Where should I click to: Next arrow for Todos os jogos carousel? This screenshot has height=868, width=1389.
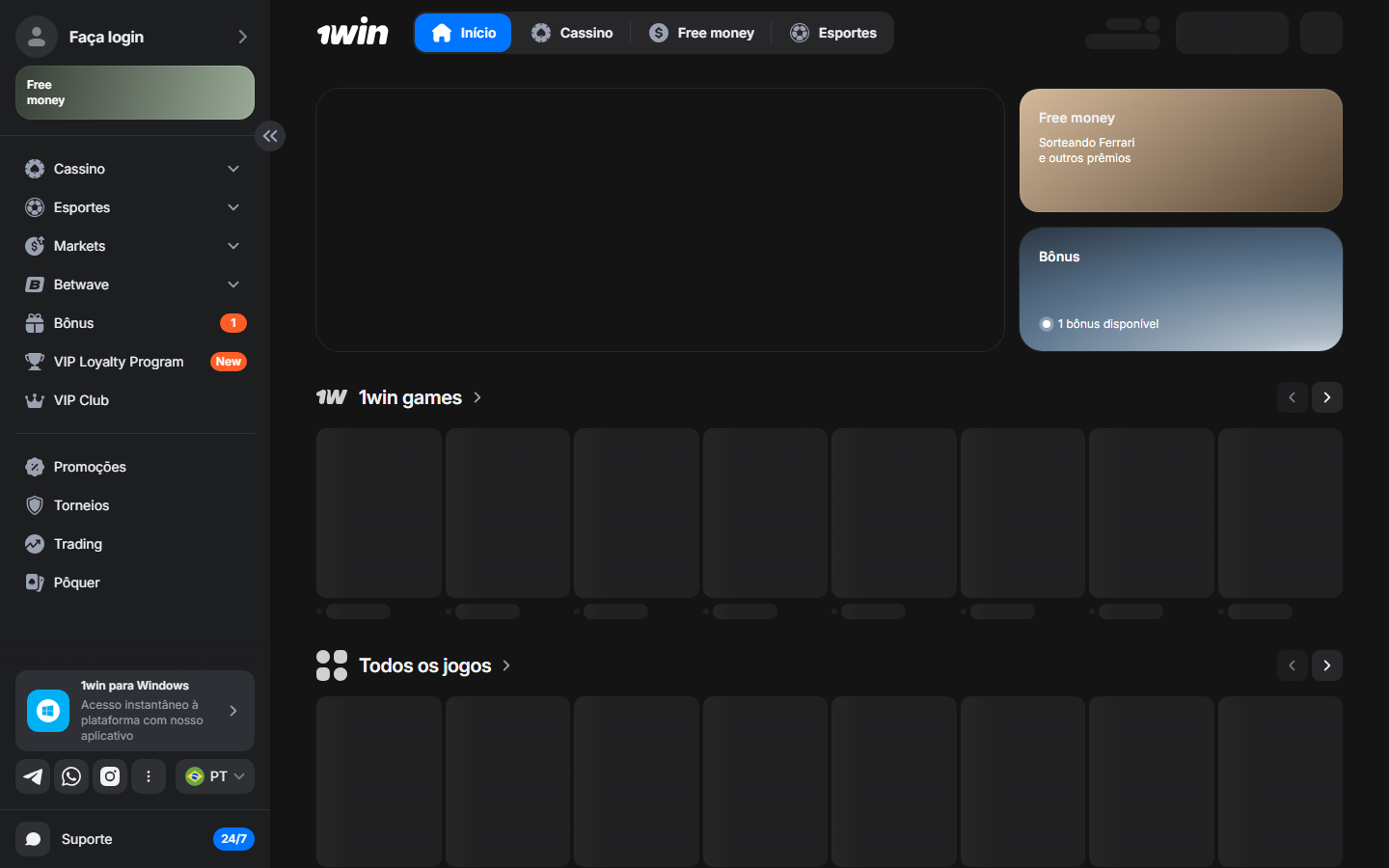(1327, 665)
